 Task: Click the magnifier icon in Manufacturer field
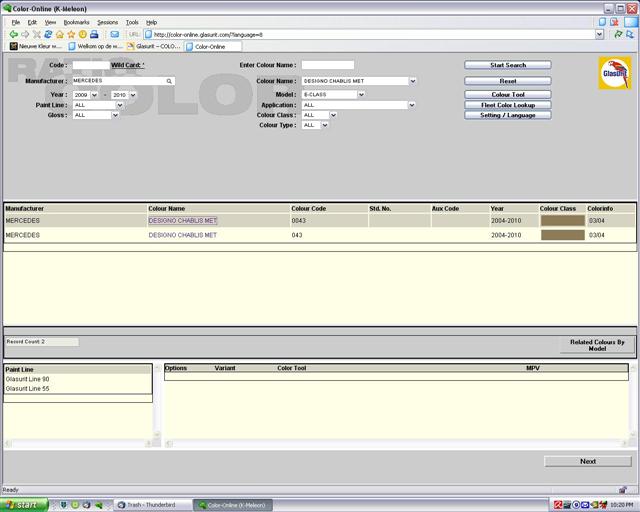(169, 81)
